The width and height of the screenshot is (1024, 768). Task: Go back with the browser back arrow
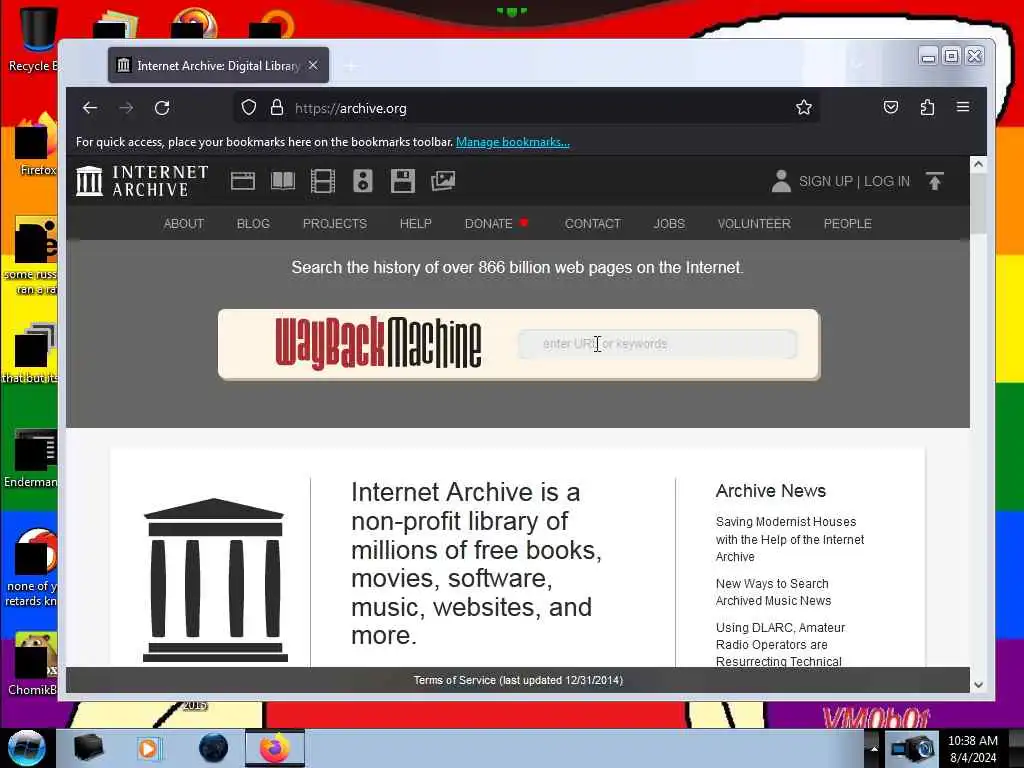[90, 108]
